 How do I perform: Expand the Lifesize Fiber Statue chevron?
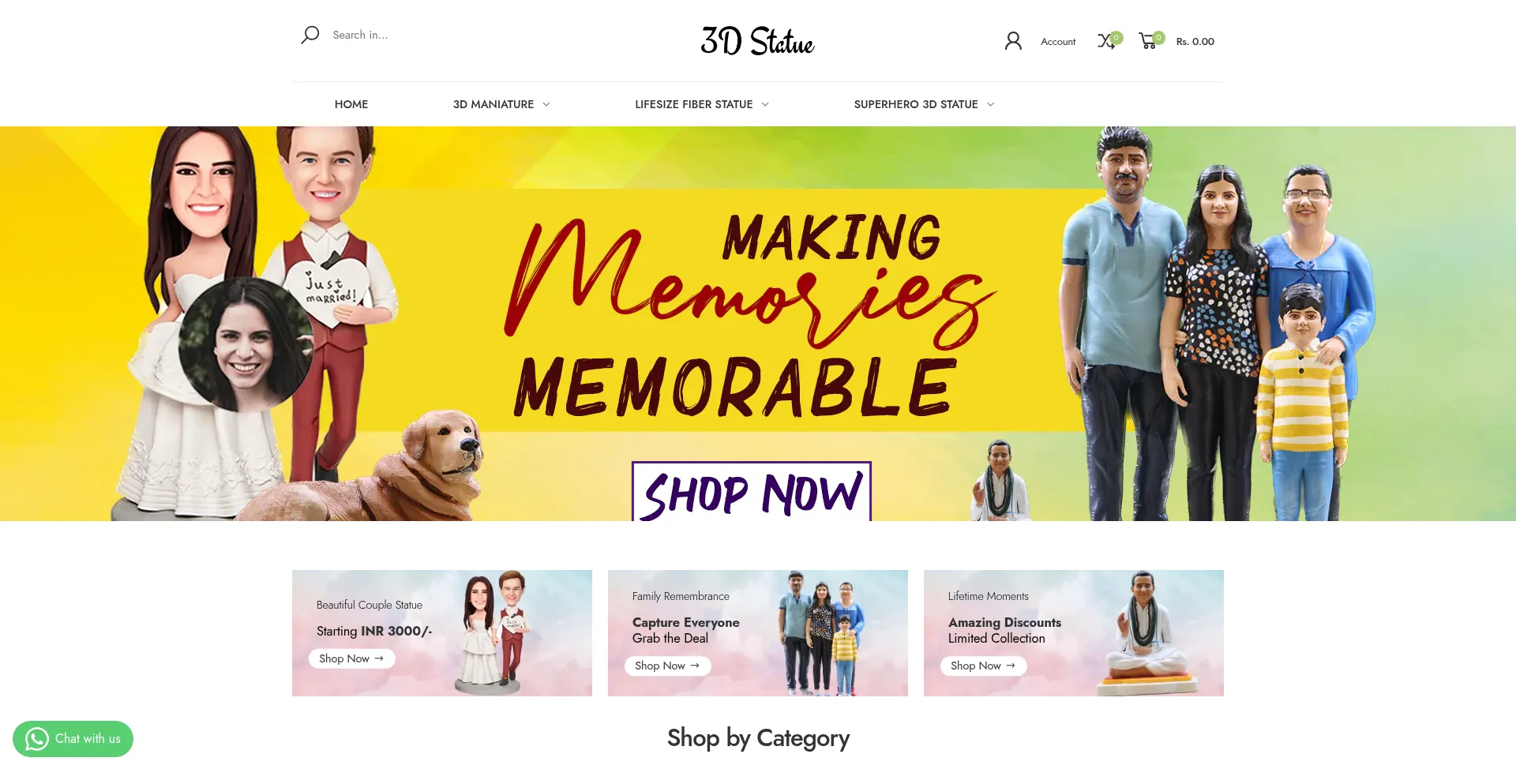pyautogui.click(x=765, y=104)
